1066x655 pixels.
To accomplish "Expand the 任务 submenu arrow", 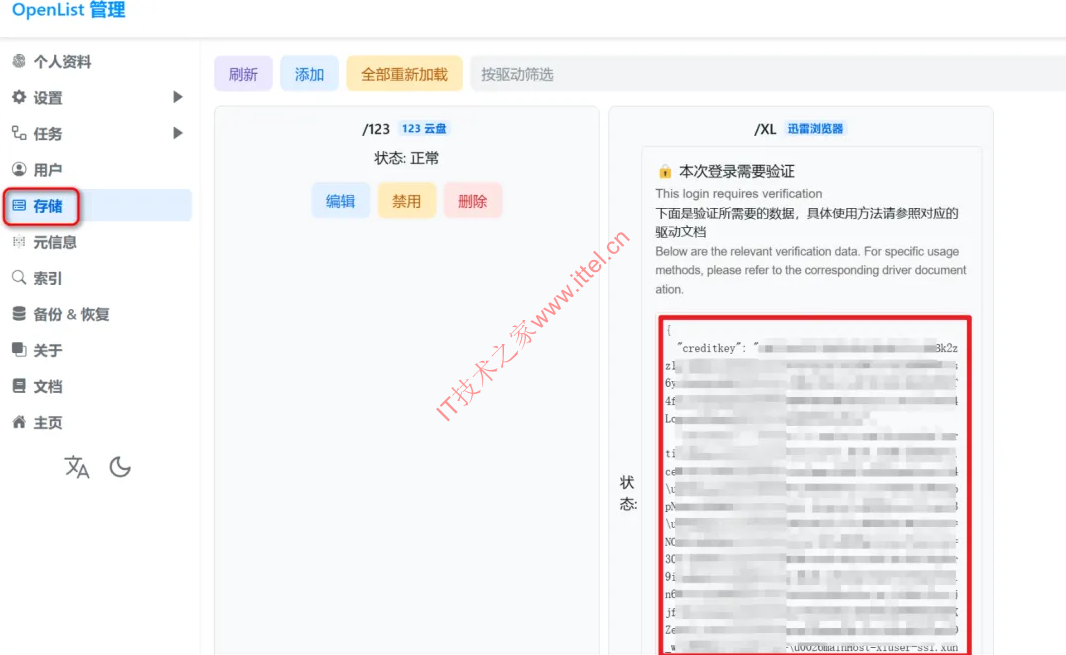I will click(x=177, y=133).
